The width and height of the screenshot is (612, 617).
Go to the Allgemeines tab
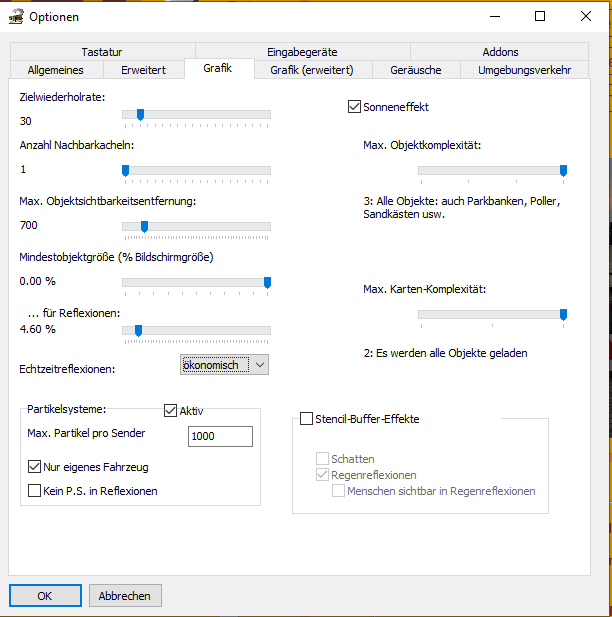pos(55,70)
